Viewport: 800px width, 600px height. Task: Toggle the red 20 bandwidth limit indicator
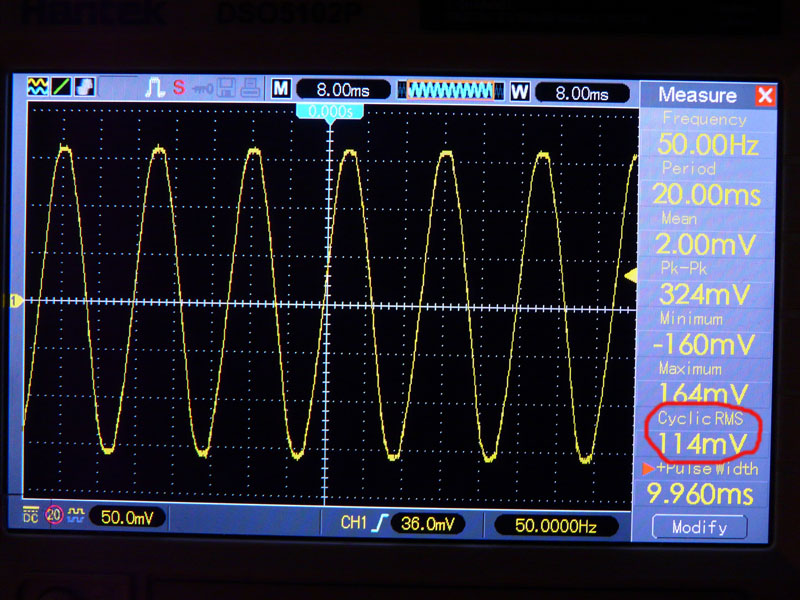pos(53,516)
